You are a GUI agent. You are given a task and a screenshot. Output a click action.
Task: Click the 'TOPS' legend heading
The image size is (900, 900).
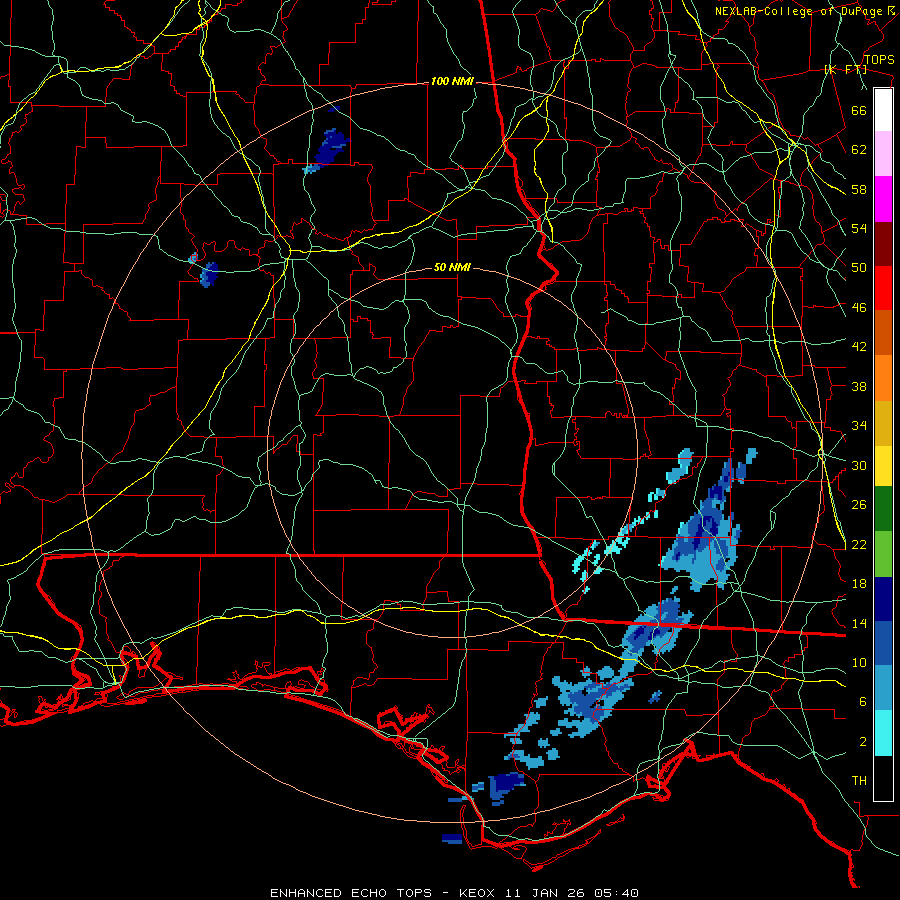(879, 60)
